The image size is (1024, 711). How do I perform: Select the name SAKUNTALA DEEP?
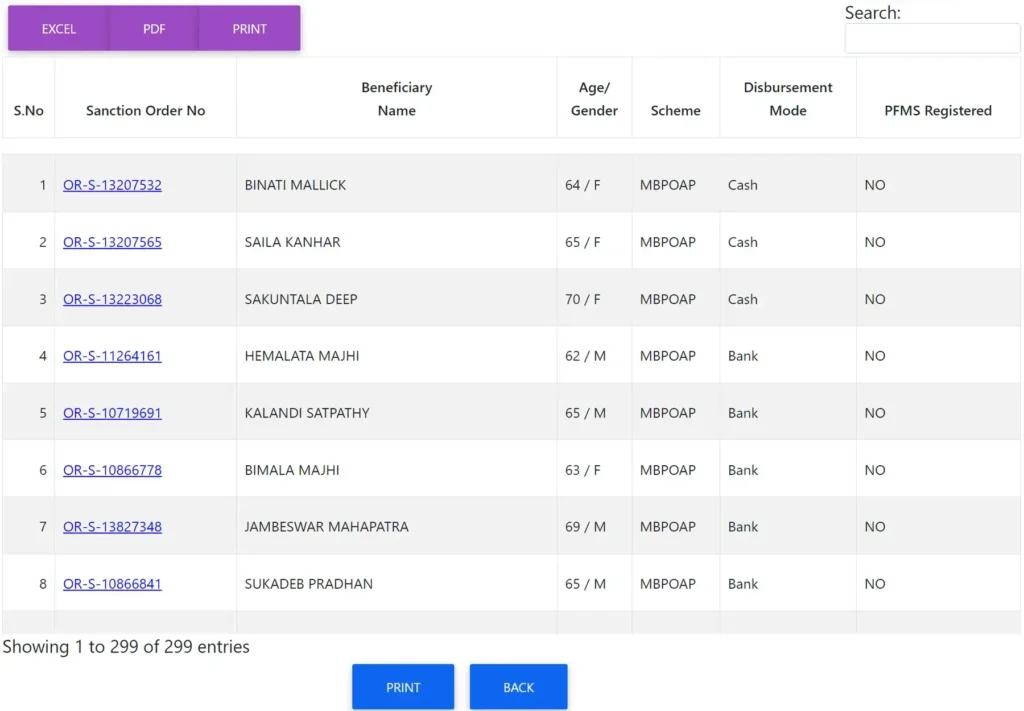pyautogui.click(x=301, y=299)
